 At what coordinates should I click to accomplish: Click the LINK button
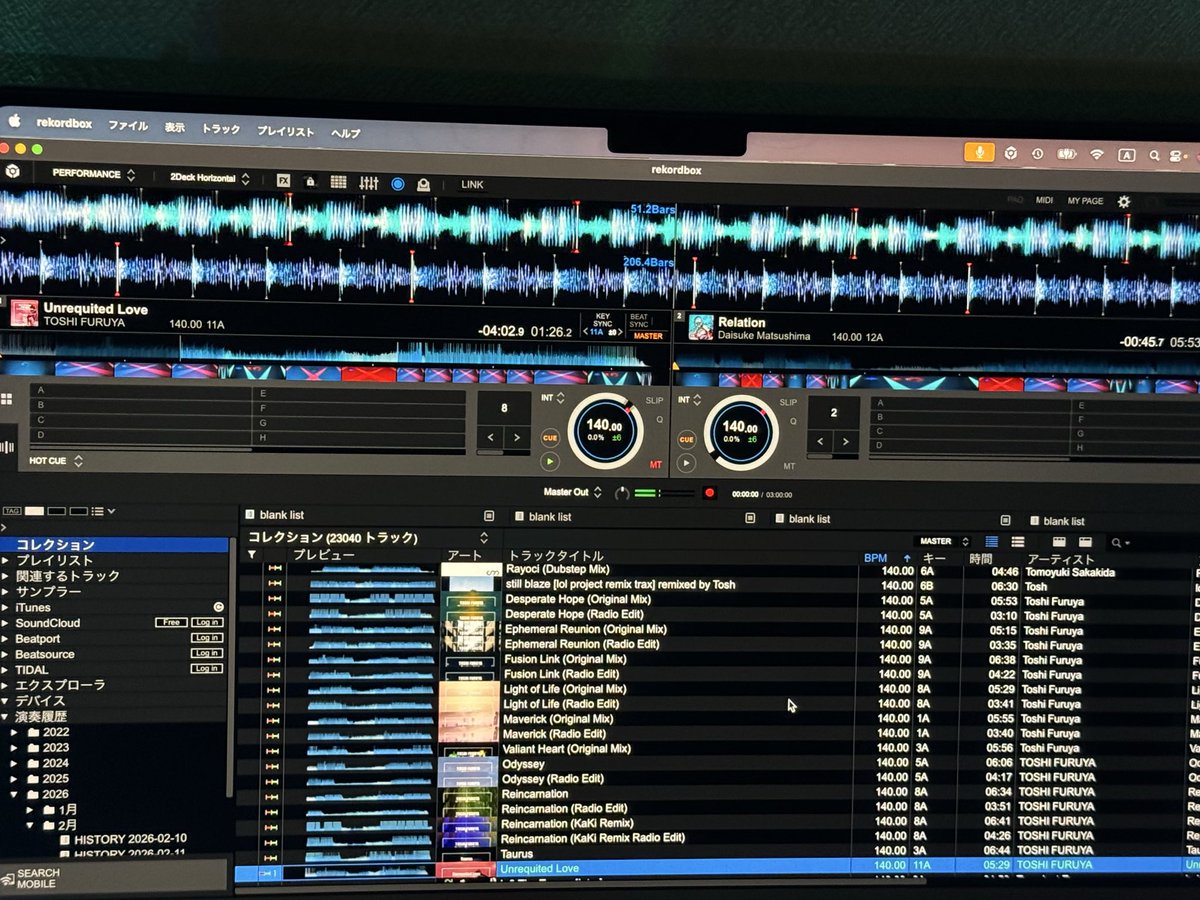[472, 185]
